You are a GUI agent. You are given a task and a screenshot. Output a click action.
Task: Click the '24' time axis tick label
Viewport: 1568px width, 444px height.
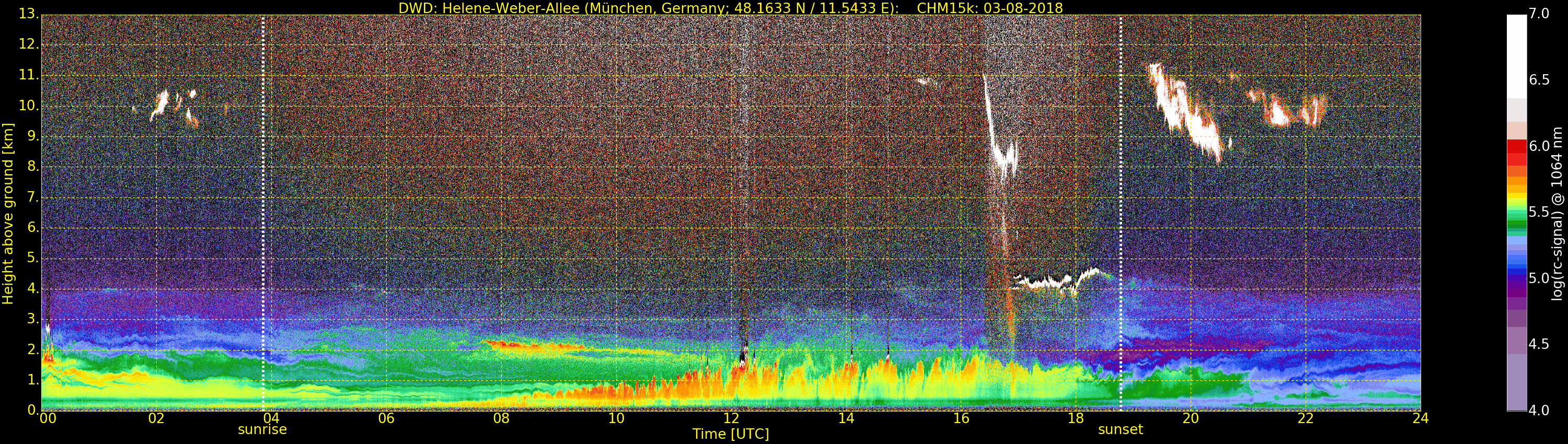point(1421,418)
